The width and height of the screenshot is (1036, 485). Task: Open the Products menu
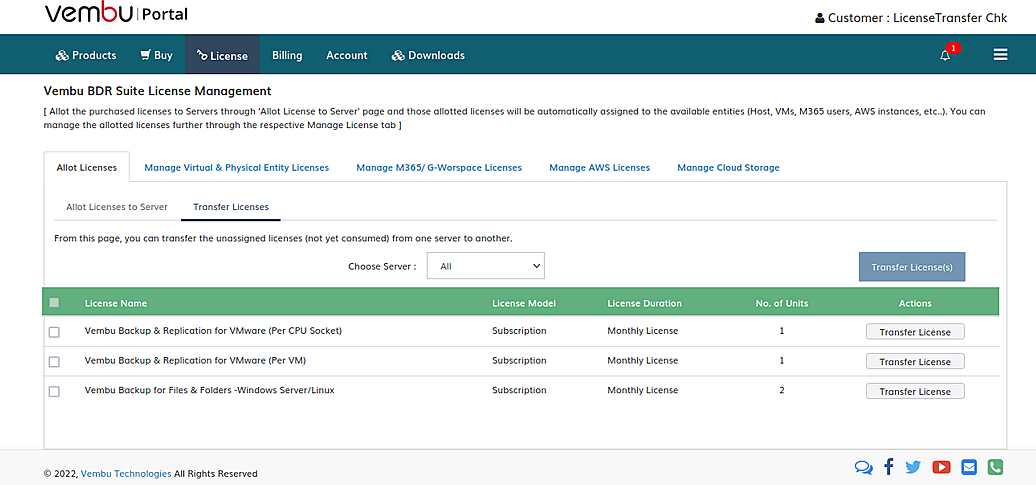tap(86, 56)
